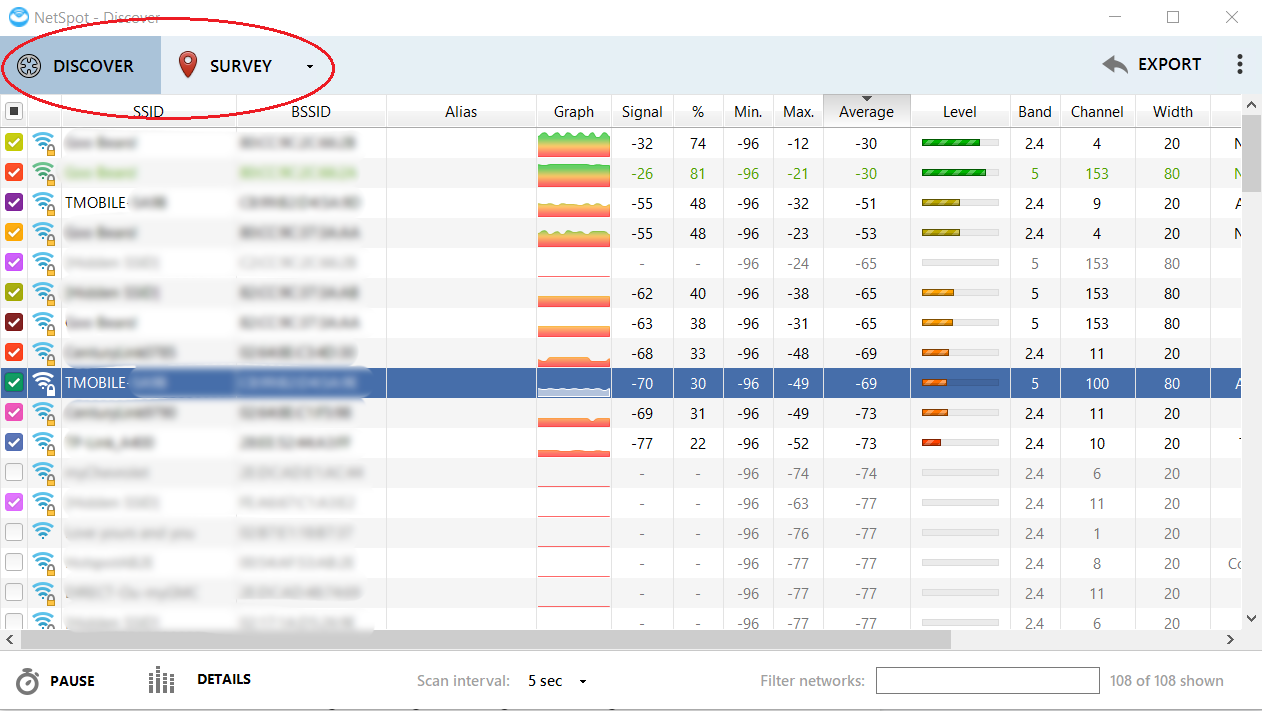This screenshot has width=1262, height=711.
Task: Click the Export arrow icon
Action: [x=1115, y=65]
